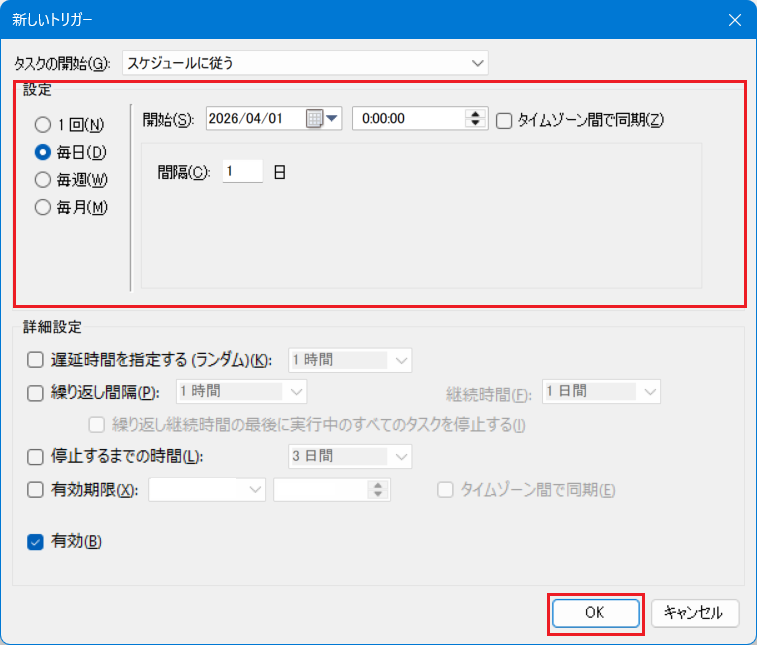Select the 毎週 radio button
Image resolution: width=757 pixels, height=645 pixels.
[42, 180]
